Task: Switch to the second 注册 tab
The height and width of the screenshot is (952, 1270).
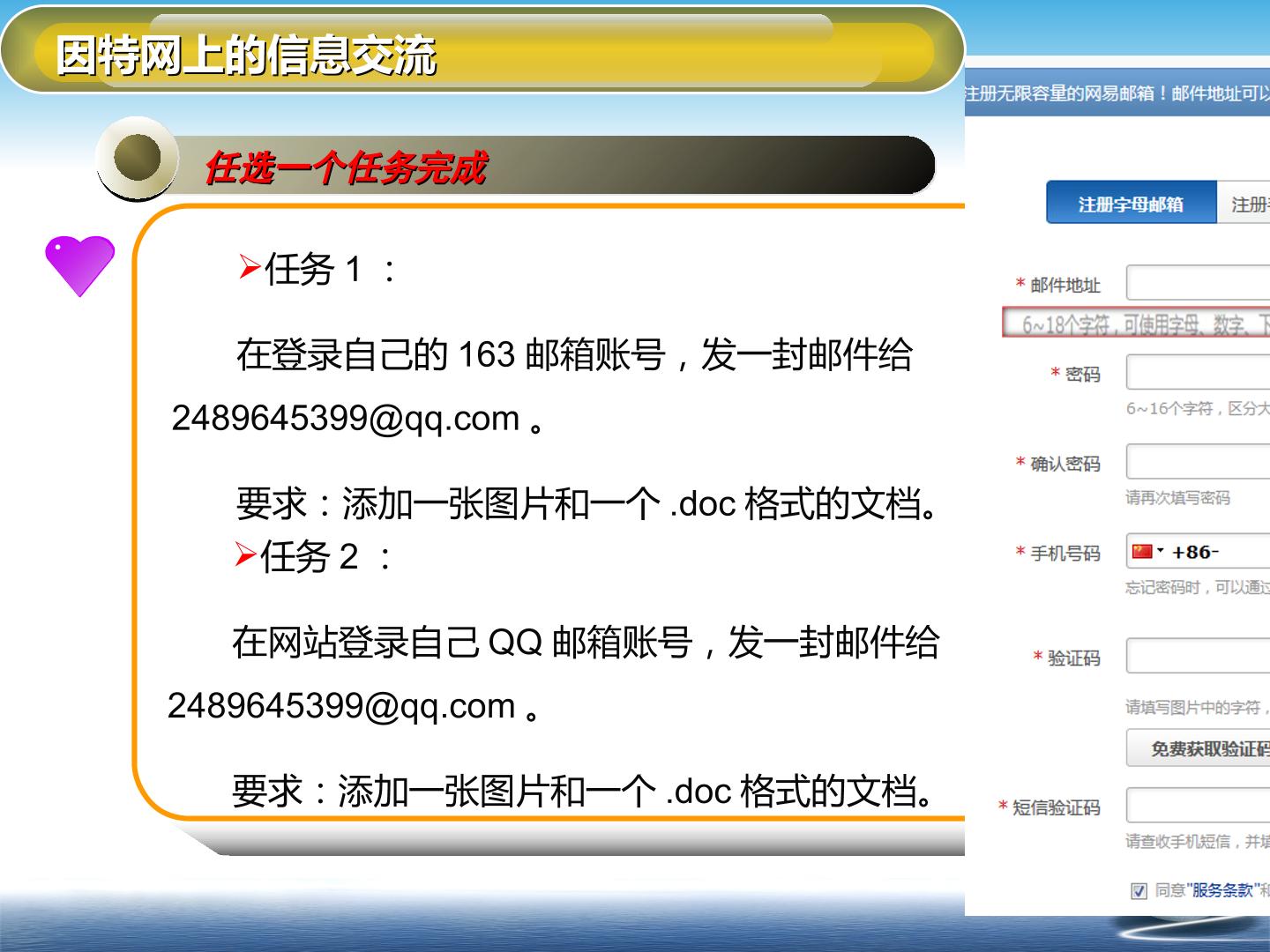Action: click(x=1244, y=204)
